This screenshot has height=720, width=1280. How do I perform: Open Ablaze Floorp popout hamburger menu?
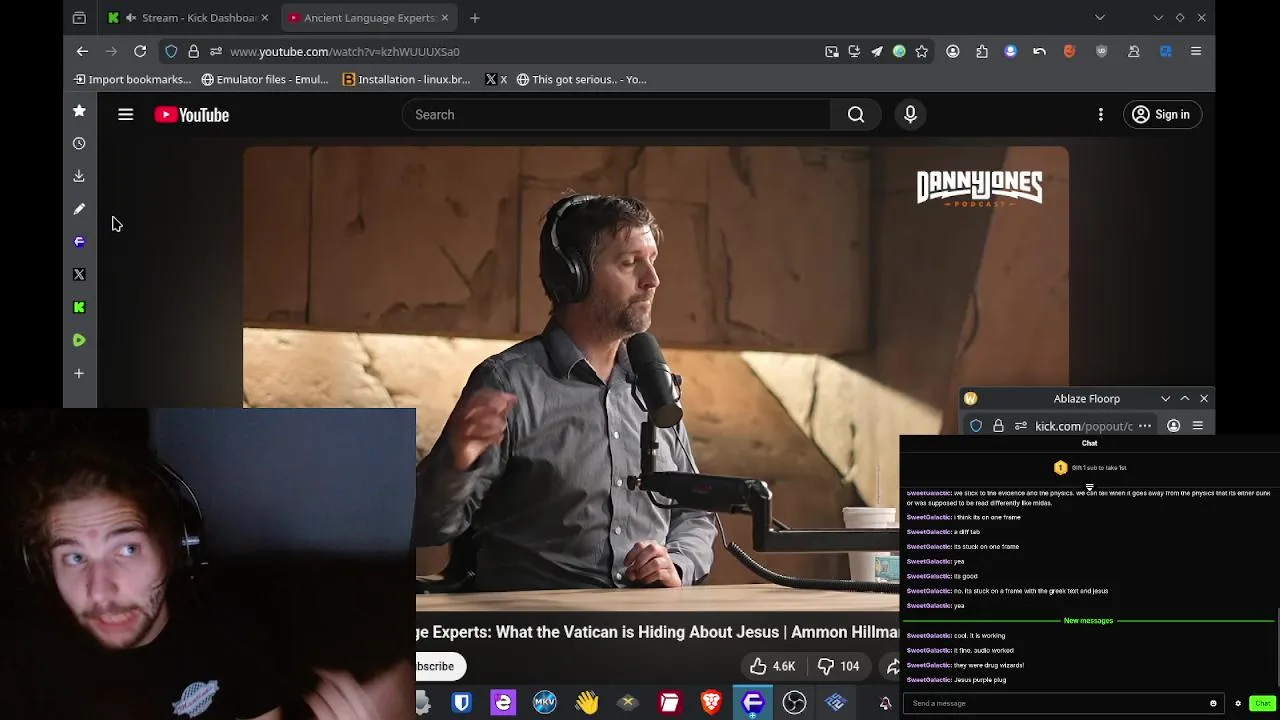pyautogui.click(x=1197, y=426)
